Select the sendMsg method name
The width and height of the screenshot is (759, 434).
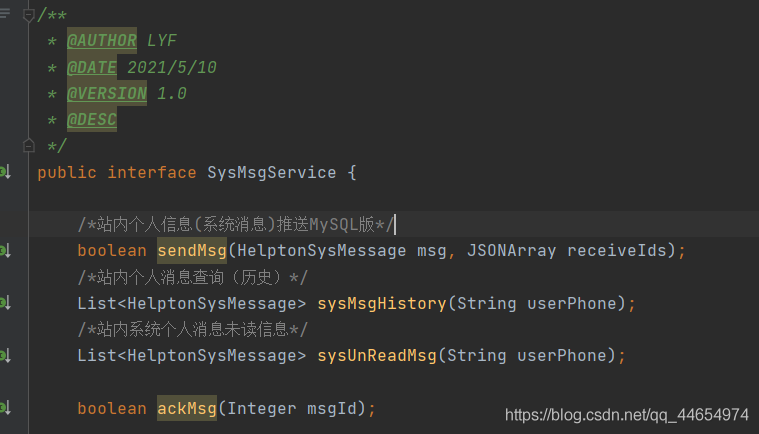(x=192, y=250)
